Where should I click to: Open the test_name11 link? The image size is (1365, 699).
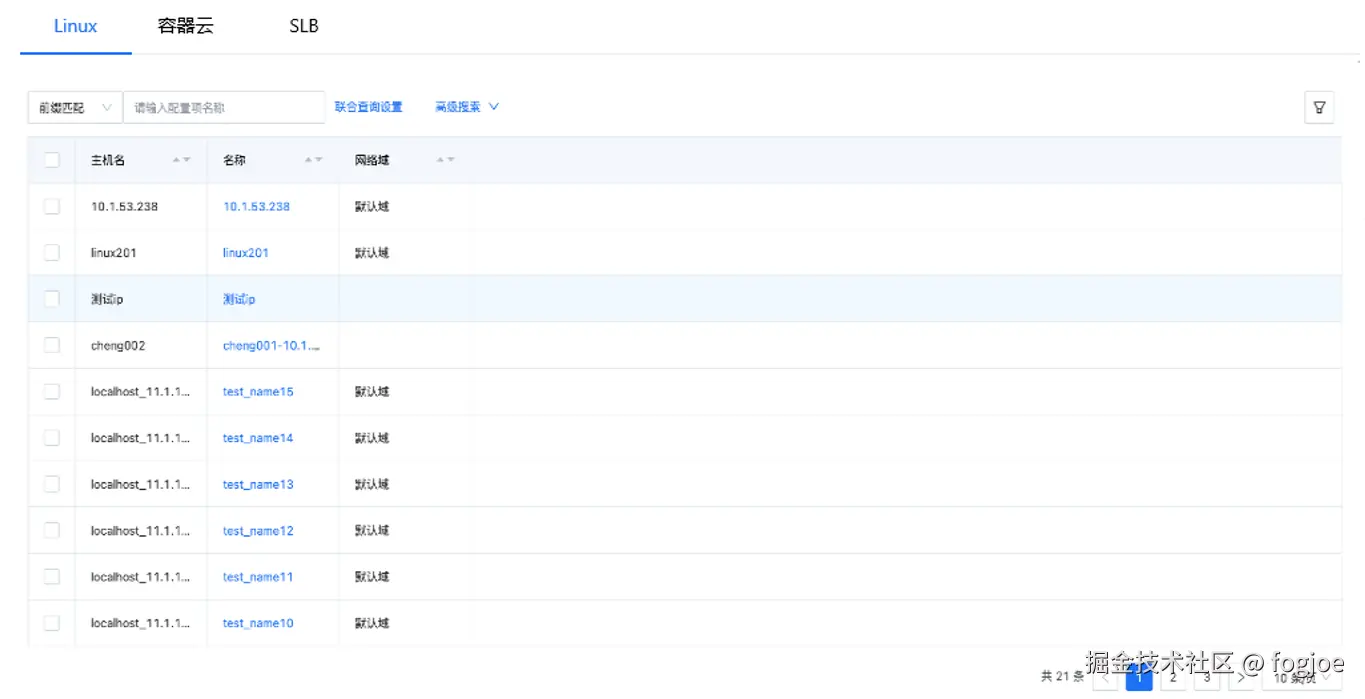click(258, 577)
